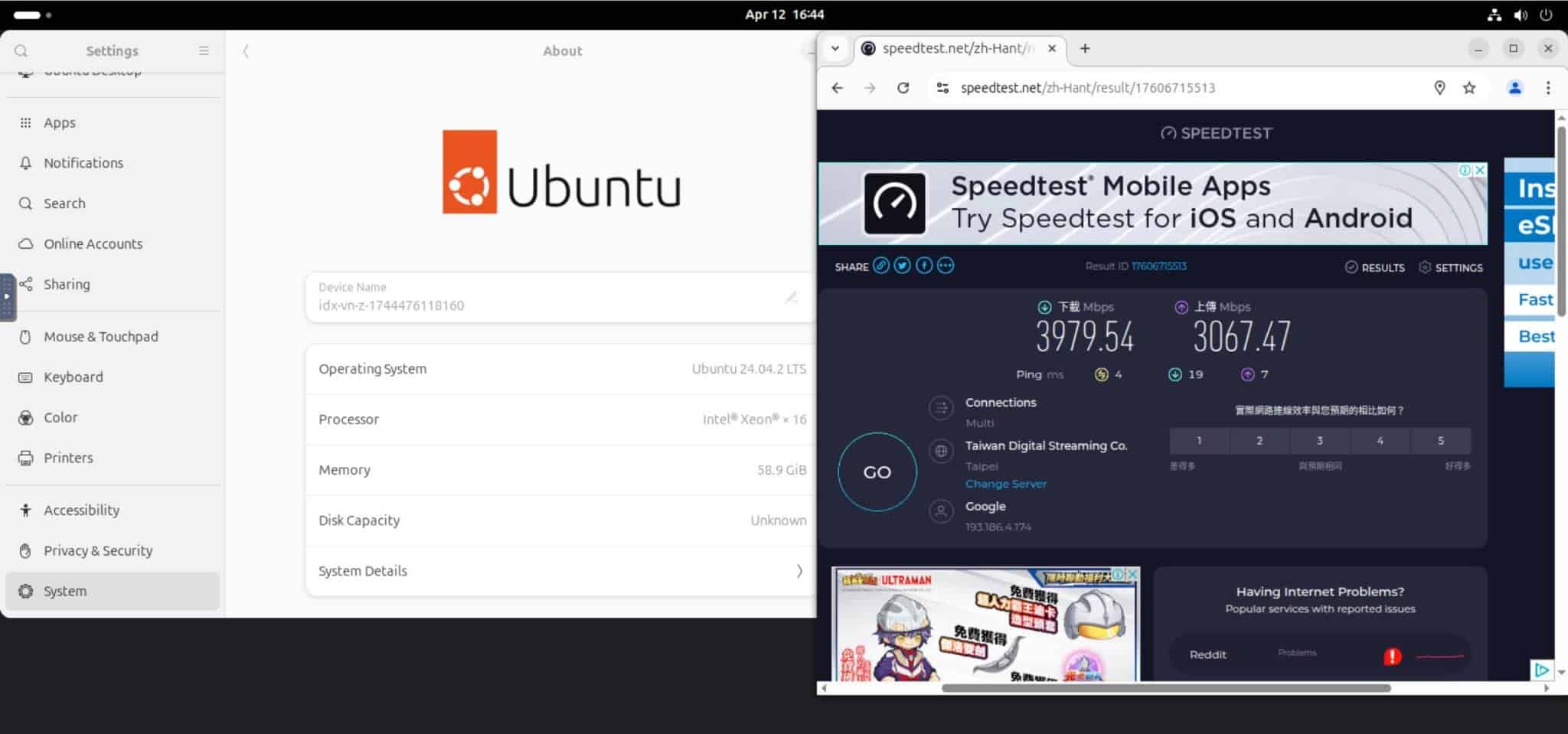The image size is (1568, 734).
Task: Open more share options icon
Action: [946, 266]
